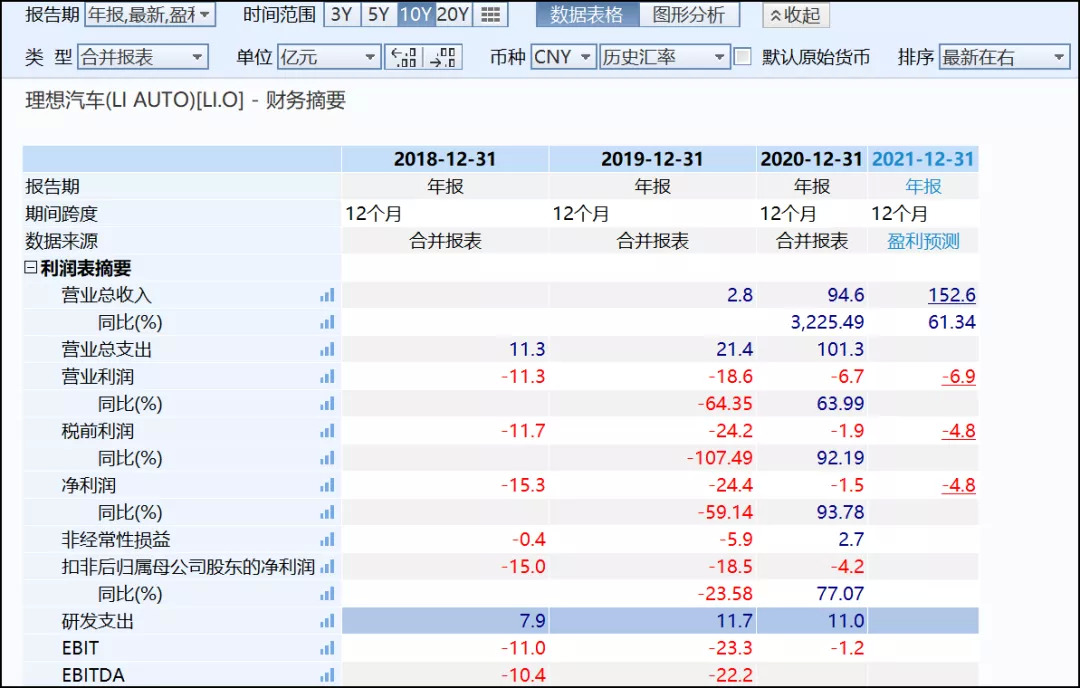This screenshot has height=688, width=1080.
Task: Open chart icon for 同比(%) below 营业利润
Action: click(327, 404)
